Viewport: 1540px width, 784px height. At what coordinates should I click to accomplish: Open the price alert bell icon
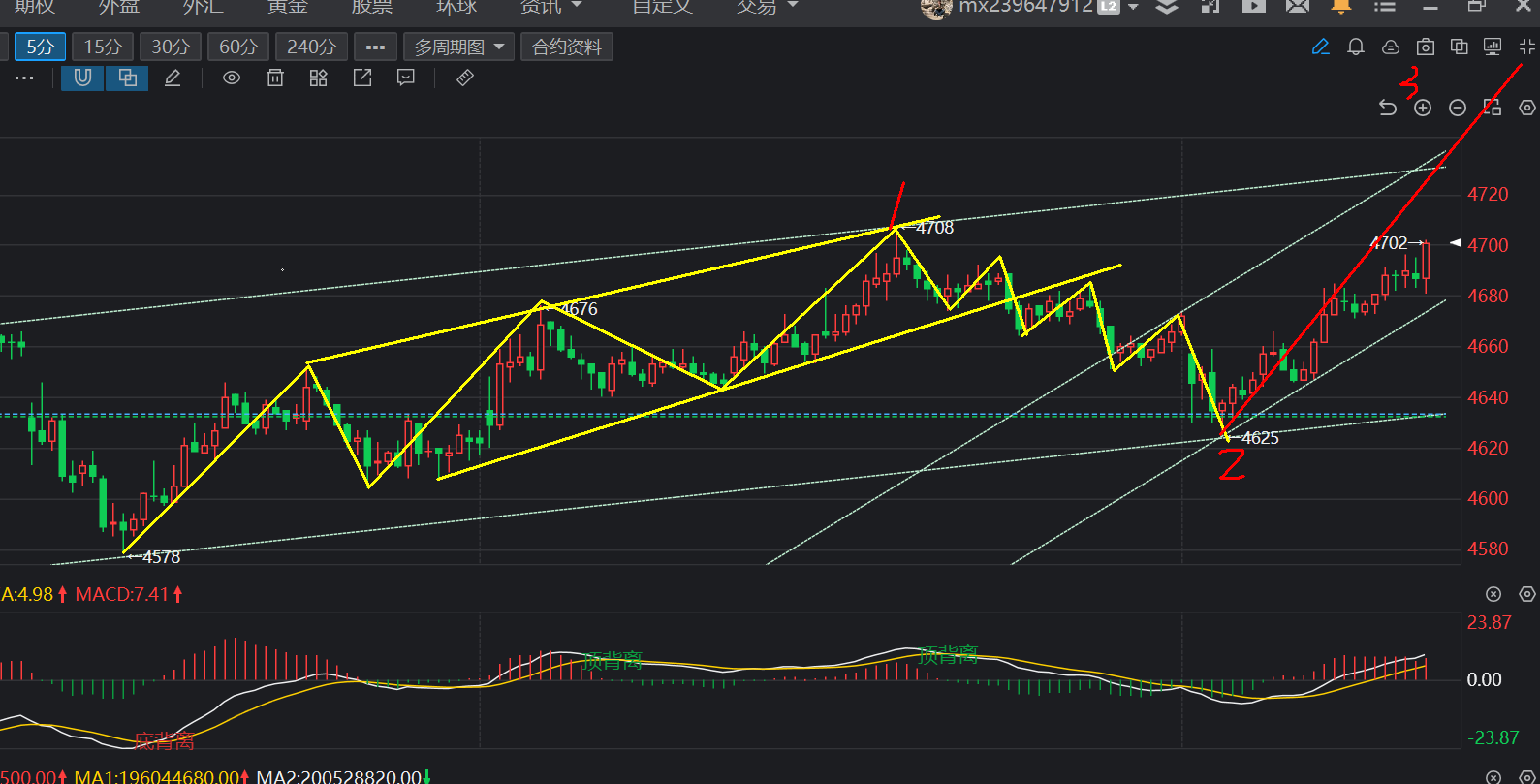pos(1356,47)
